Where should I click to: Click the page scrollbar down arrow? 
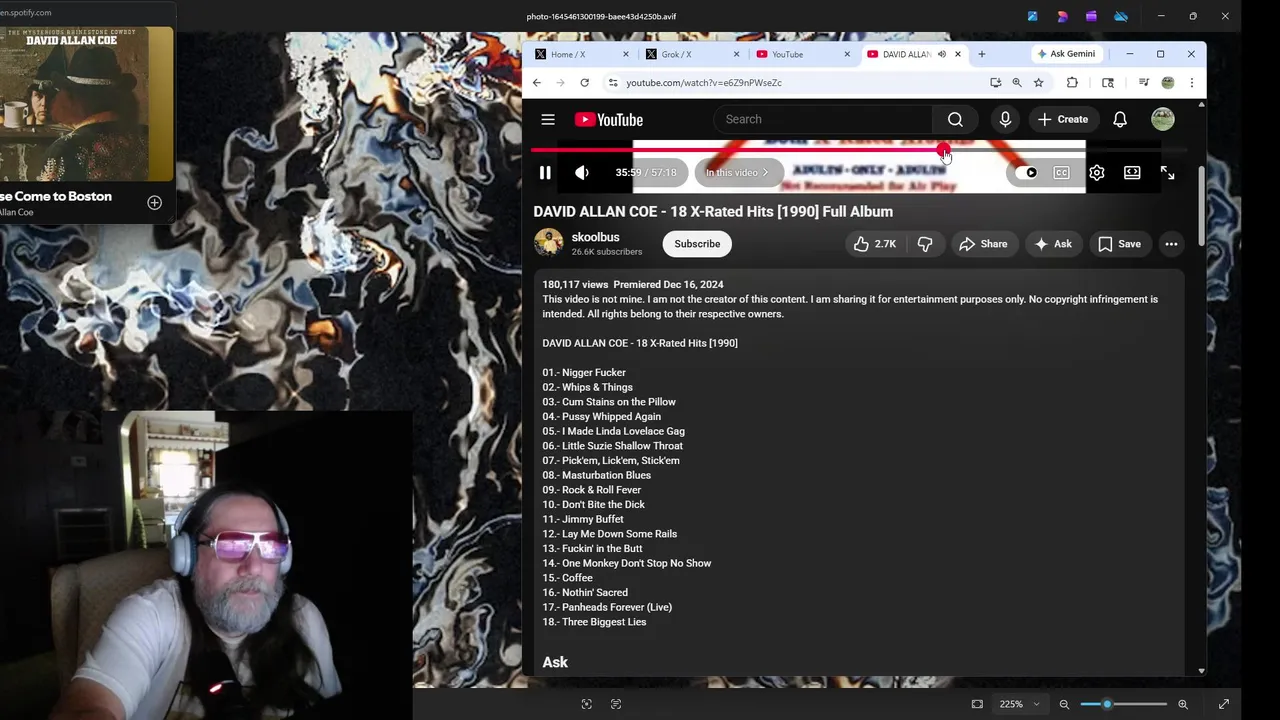(1201, 671)
